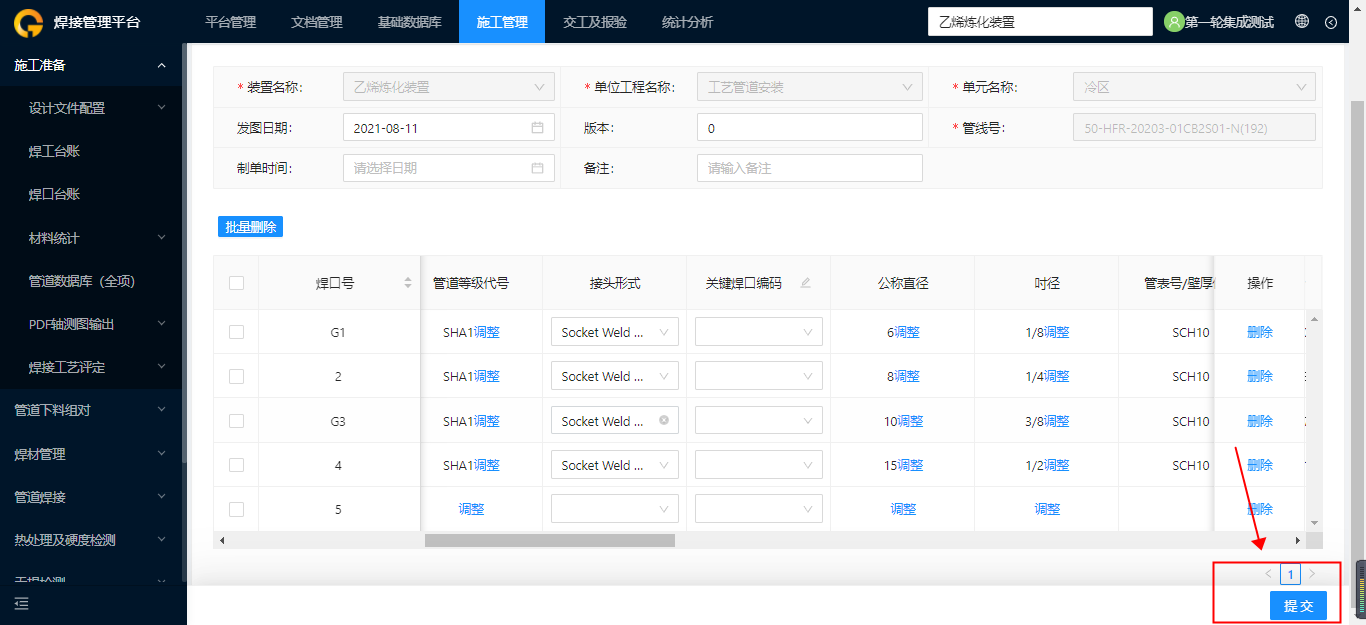Open the calendar icon for 发图日期
1366x625 pixels.
point(537,128)
